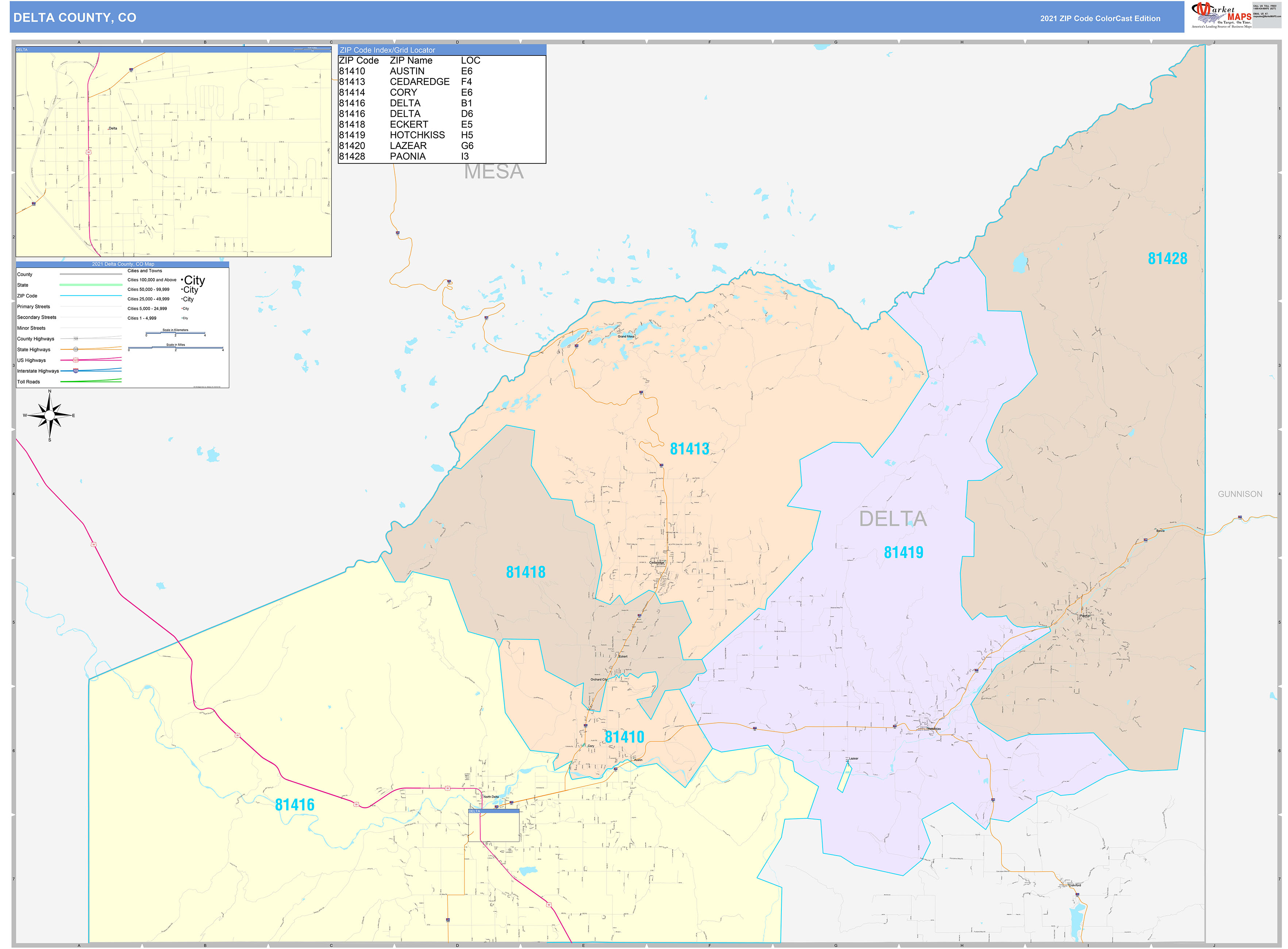Click the State Highways marker in legend
The width and height of the screenshot is (1288, 949).
click(75, 349)
